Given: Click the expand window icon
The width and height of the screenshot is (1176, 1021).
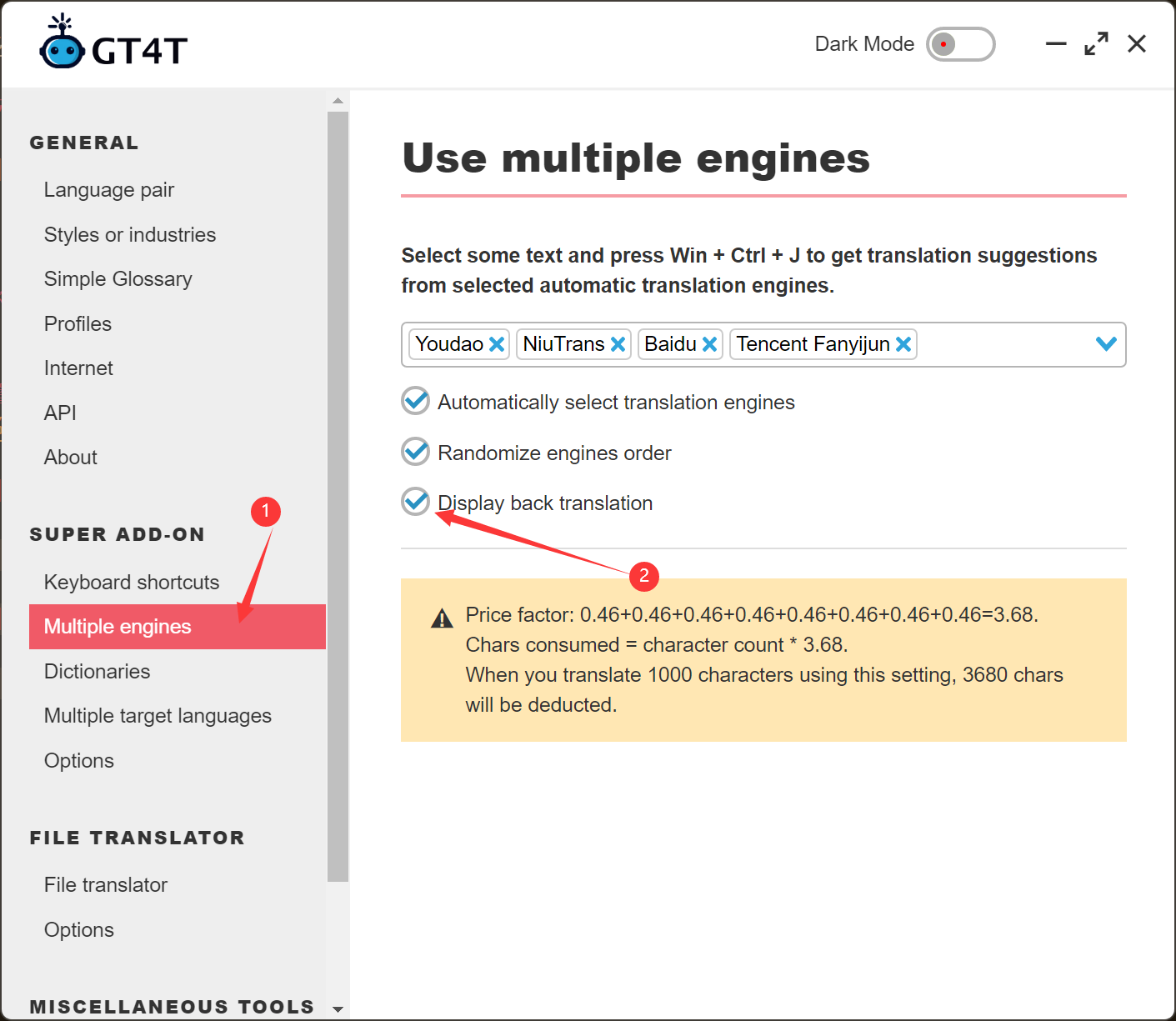Looking at the screenshot, I should [1095, 43].
